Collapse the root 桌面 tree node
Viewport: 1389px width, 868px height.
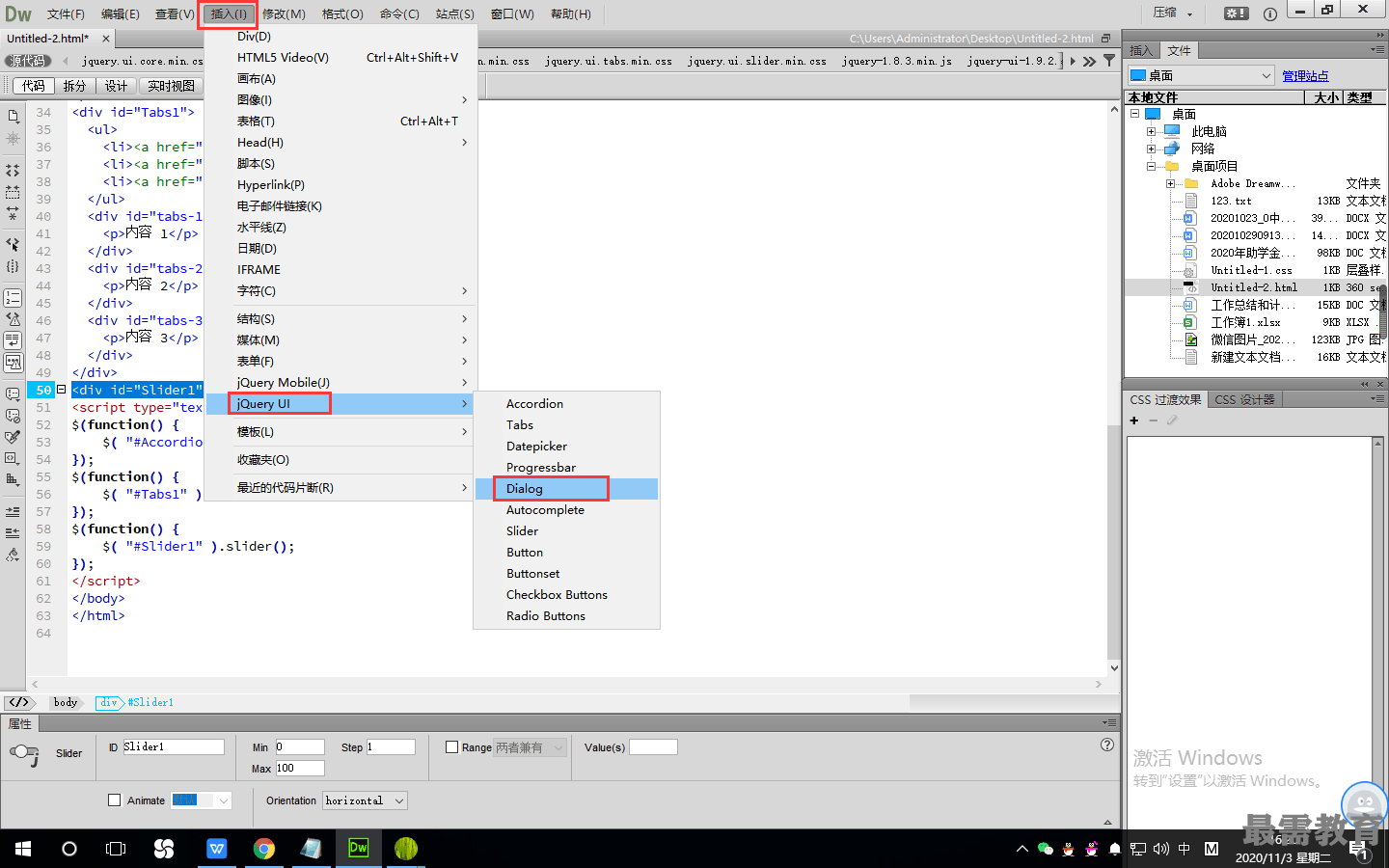tap(1134, 114)
